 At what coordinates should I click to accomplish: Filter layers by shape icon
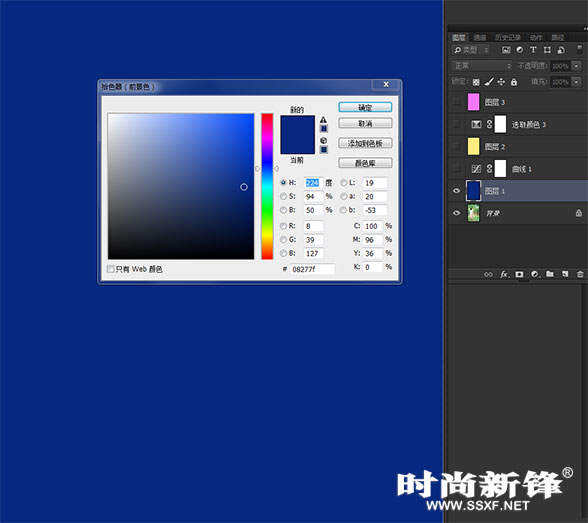[x=547, y=50]
